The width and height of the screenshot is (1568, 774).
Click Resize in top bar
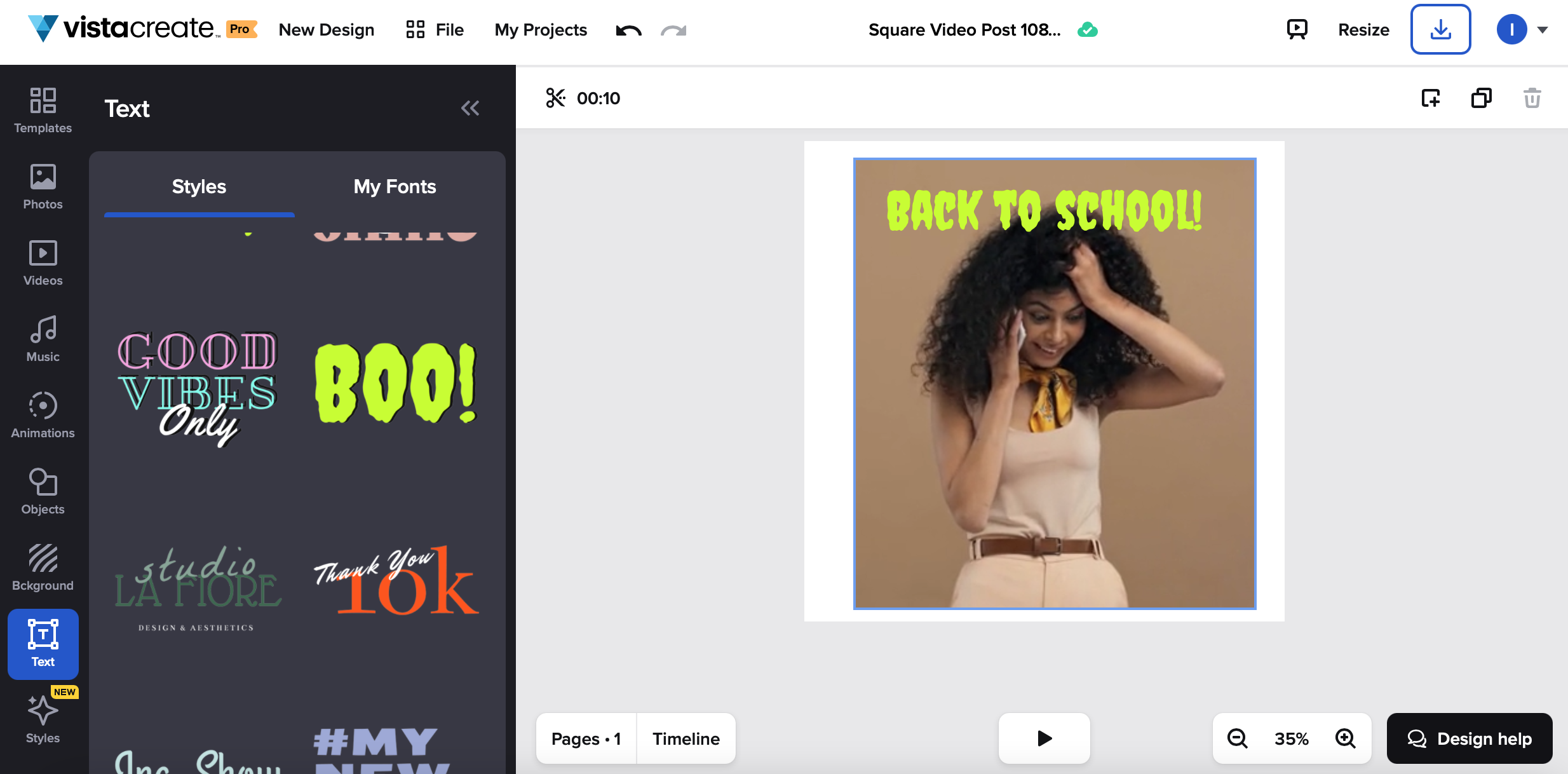tap(1363, 30)
